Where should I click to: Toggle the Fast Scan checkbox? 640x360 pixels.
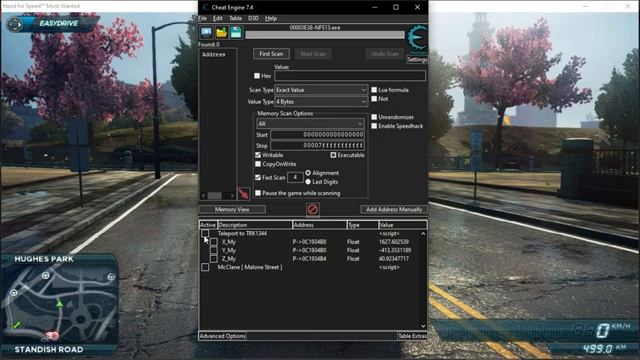coord(258,178)
